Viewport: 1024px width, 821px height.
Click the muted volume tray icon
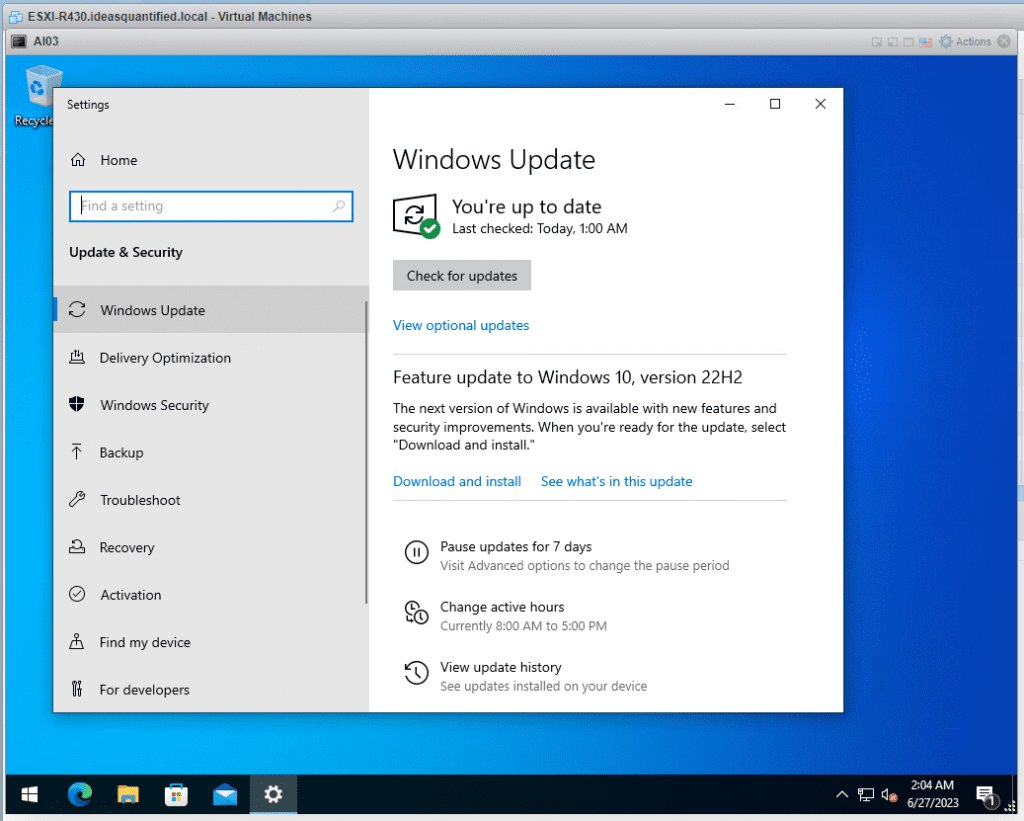point(889,795)
